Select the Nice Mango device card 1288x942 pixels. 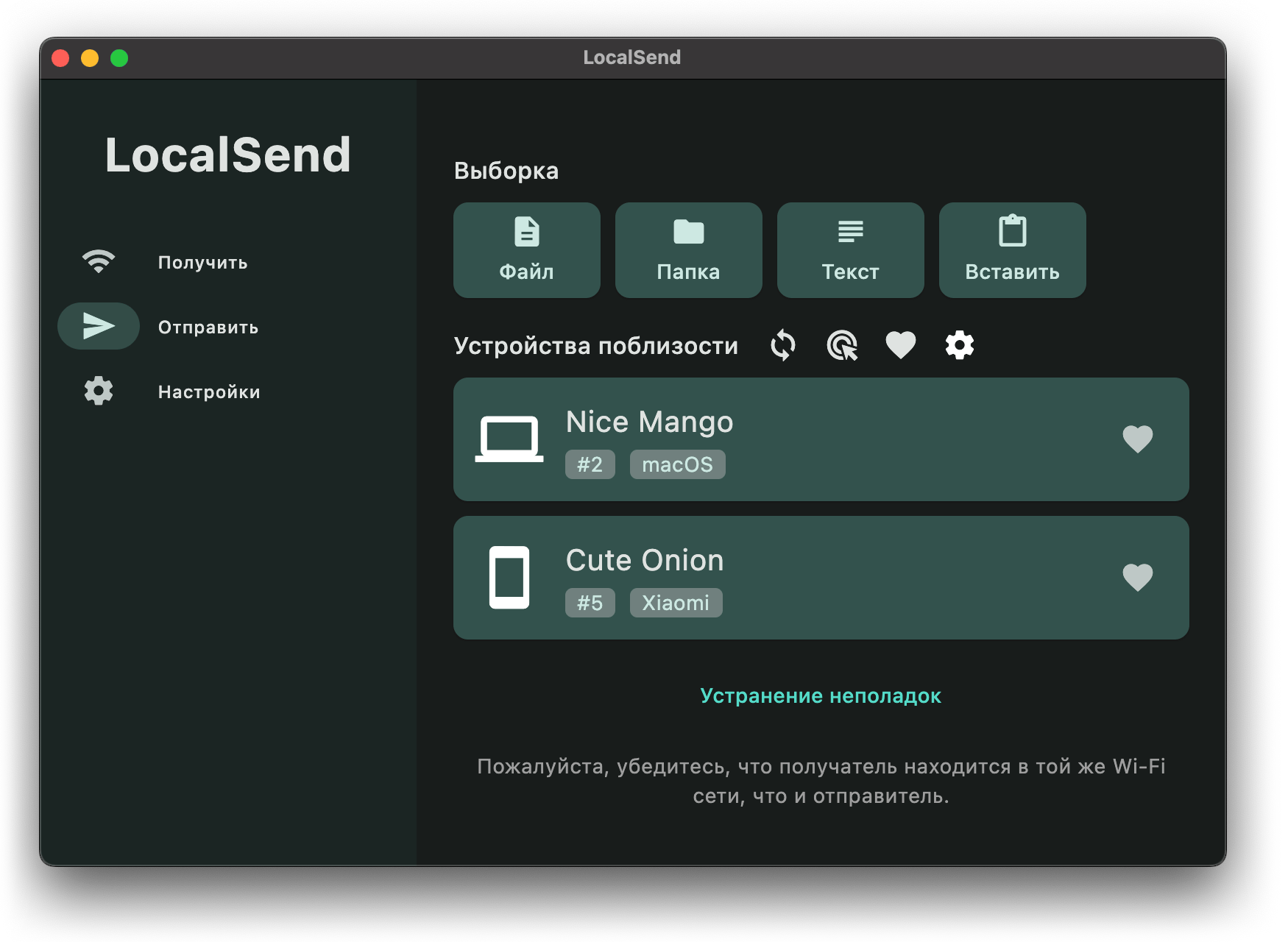(x=821, y=439)
